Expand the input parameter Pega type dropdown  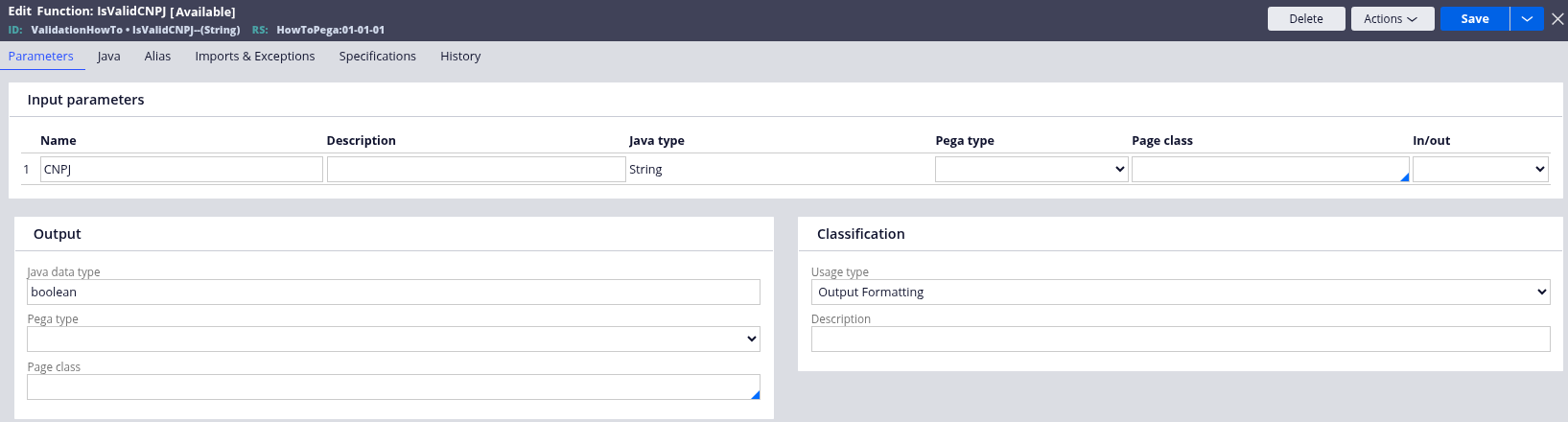coord(1031,170)
